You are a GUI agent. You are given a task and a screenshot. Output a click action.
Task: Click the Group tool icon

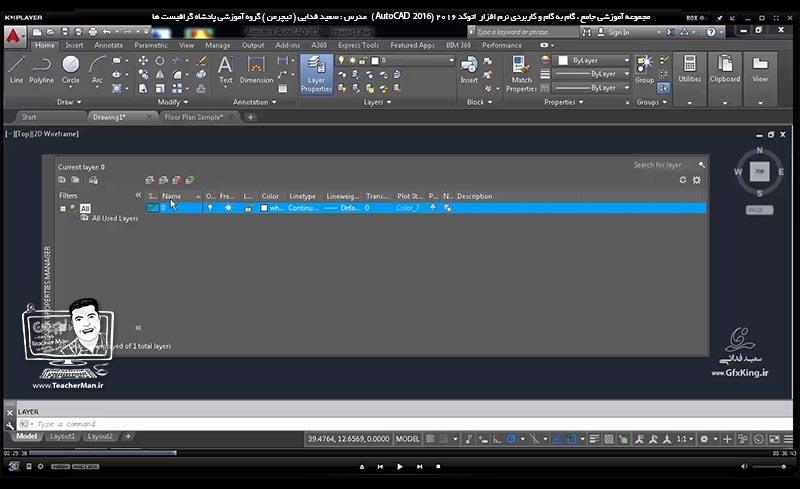(644, 69)
